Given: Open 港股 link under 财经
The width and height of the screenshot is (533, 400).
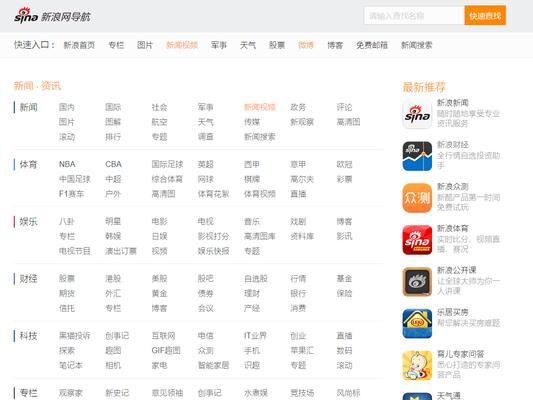Looking at the screenshot, I should 113,279.
